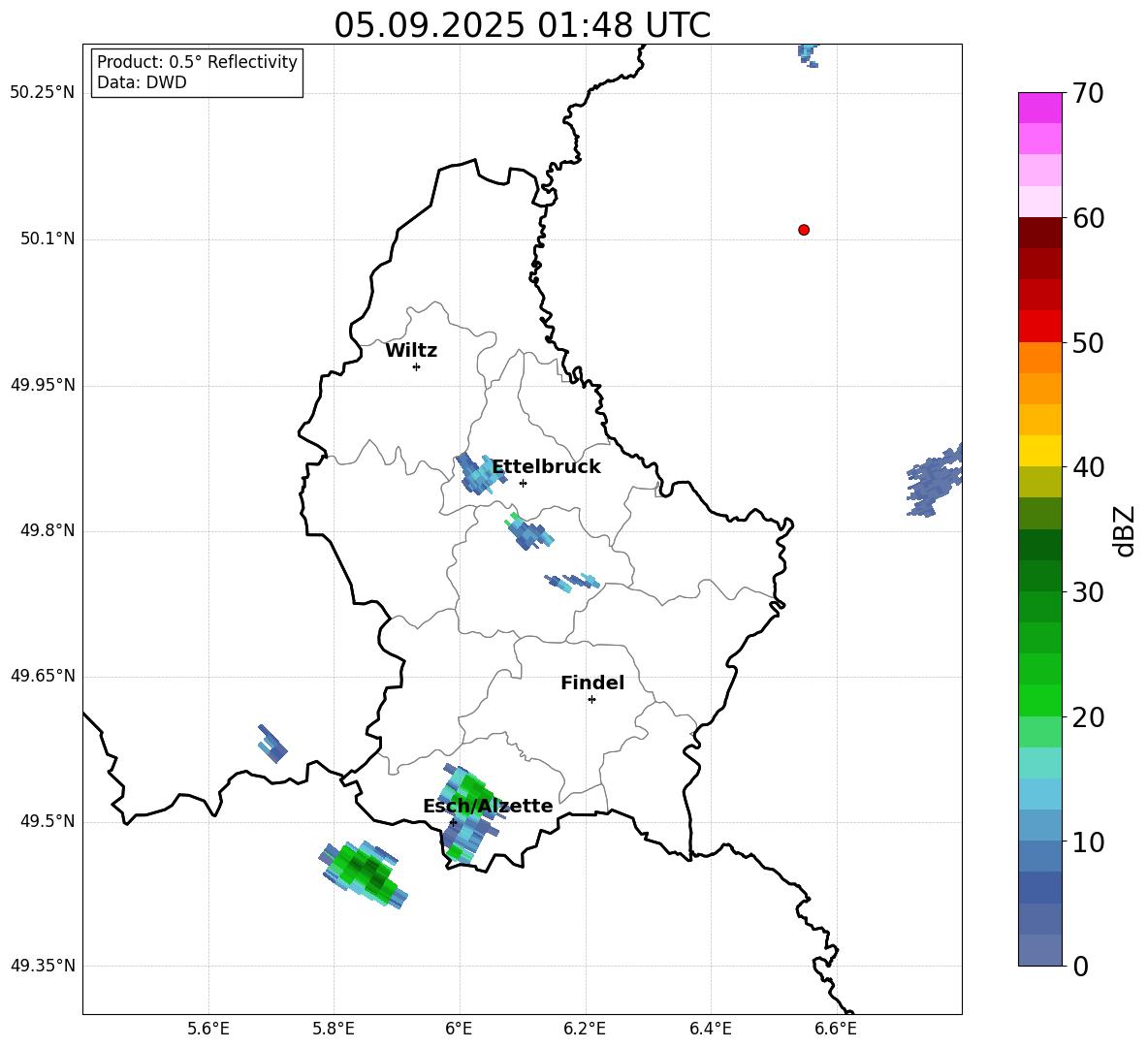Click the 5.6°E longitude label
The image size is (1148, 1048).
pos(208,1029)
